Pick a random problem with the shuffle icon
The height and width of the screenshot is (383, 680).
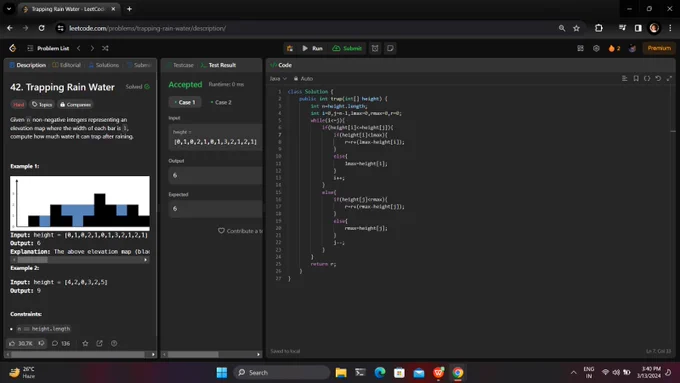[105, 48]
